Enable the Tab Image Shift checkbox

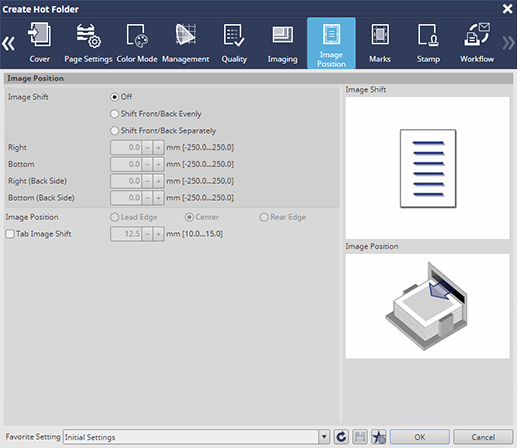click(10, 234)
